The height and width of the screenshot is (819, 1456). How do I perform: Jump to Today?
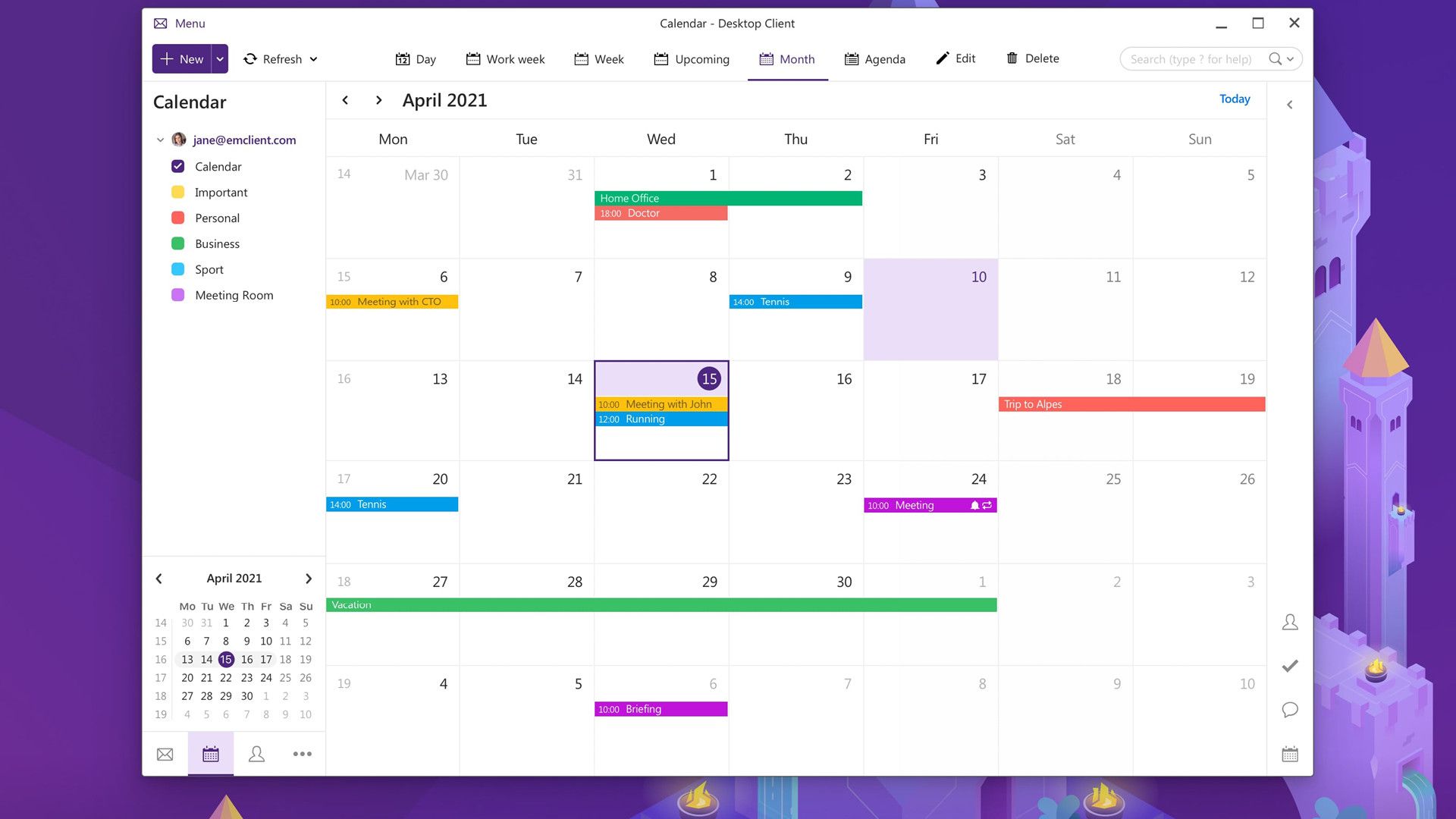(1234, 99)
